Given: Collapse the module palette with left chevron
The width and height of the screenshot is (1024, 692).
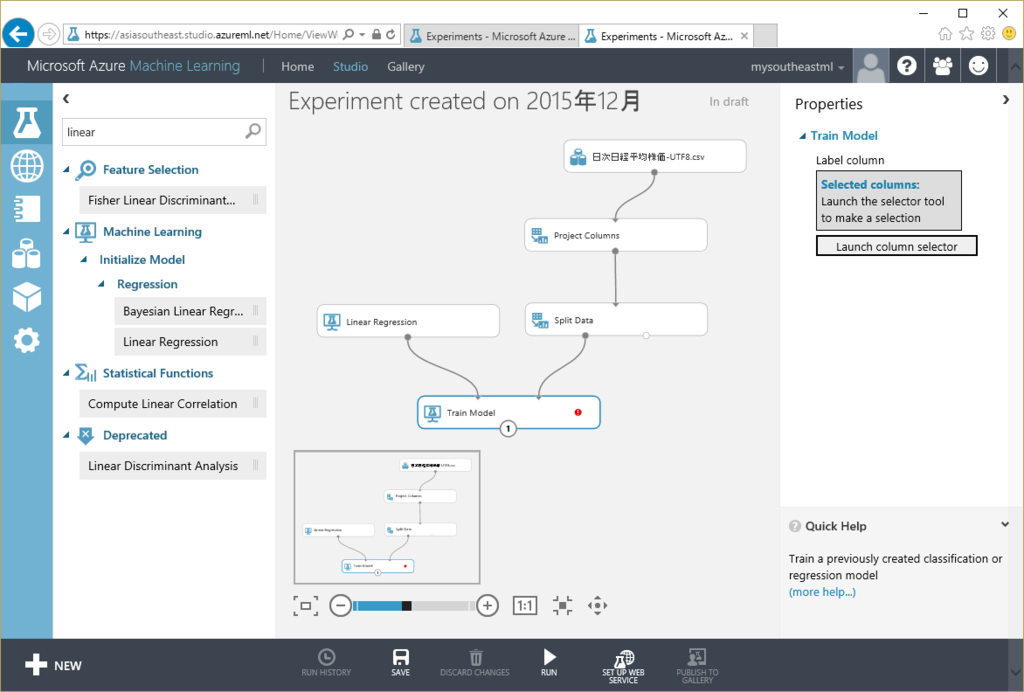Looking at the screenshot, I should [66, 99].
